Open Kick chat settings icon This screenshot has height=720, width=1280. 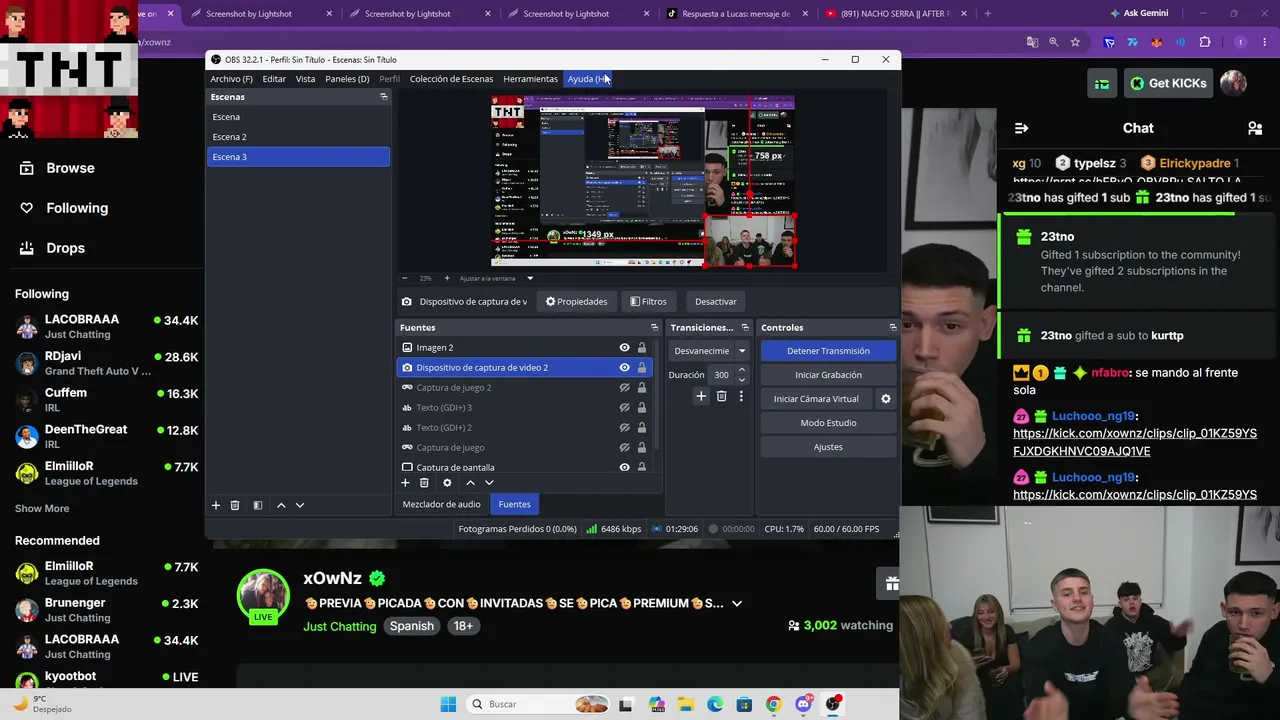(1255, 128)
